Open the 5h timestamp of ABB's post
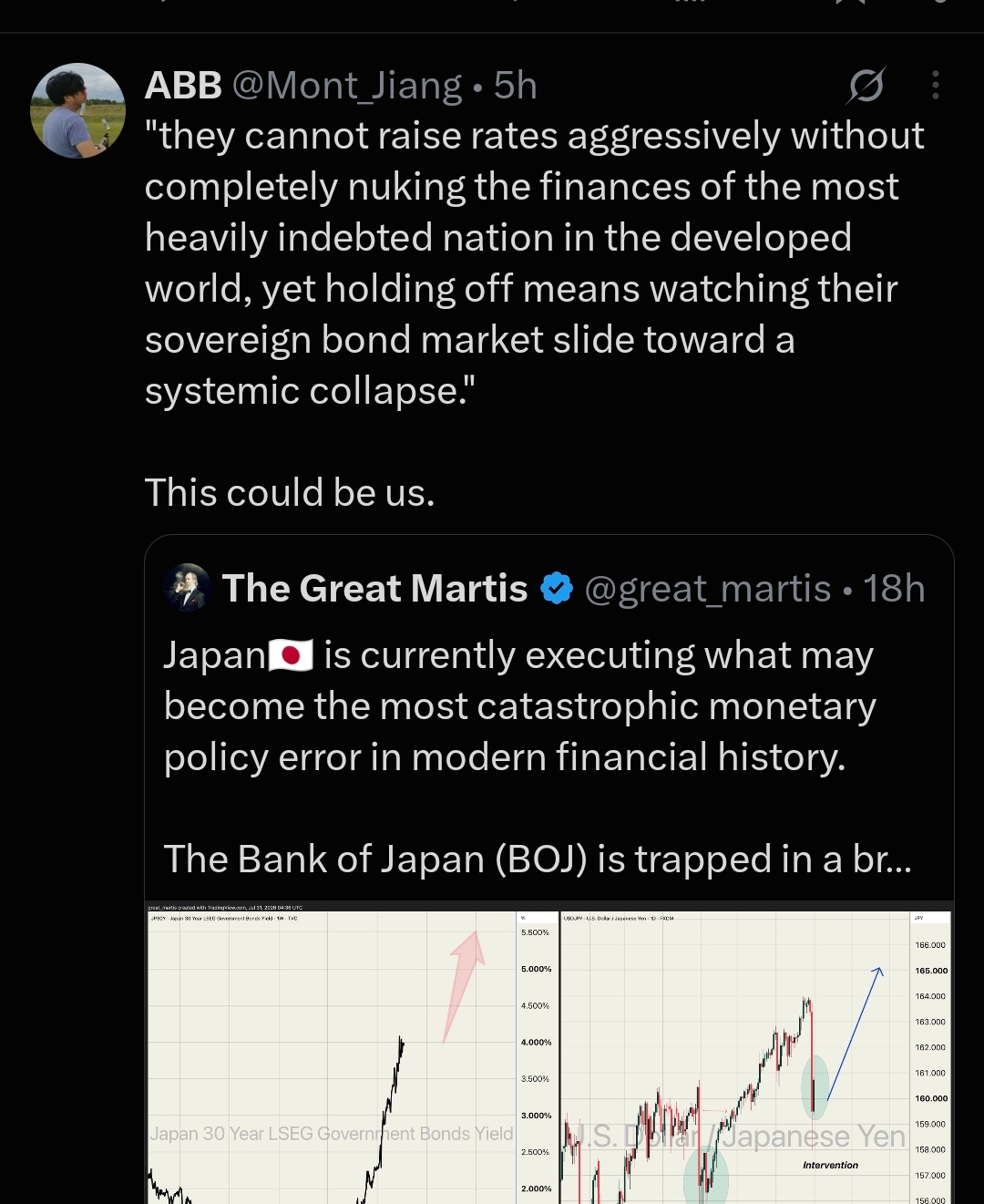Screen dimensions: 984x1204 515,86
